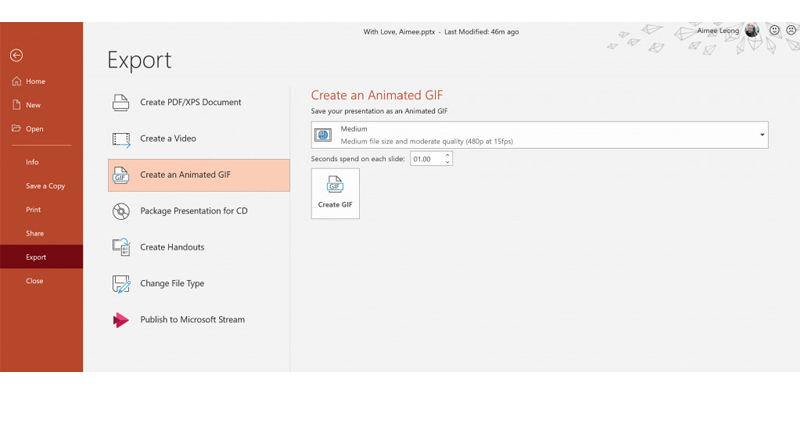Image resolution: width=800 pixels, height=430 pixels.
Task: Click the smiley face feedback icon
Action: 774,31
